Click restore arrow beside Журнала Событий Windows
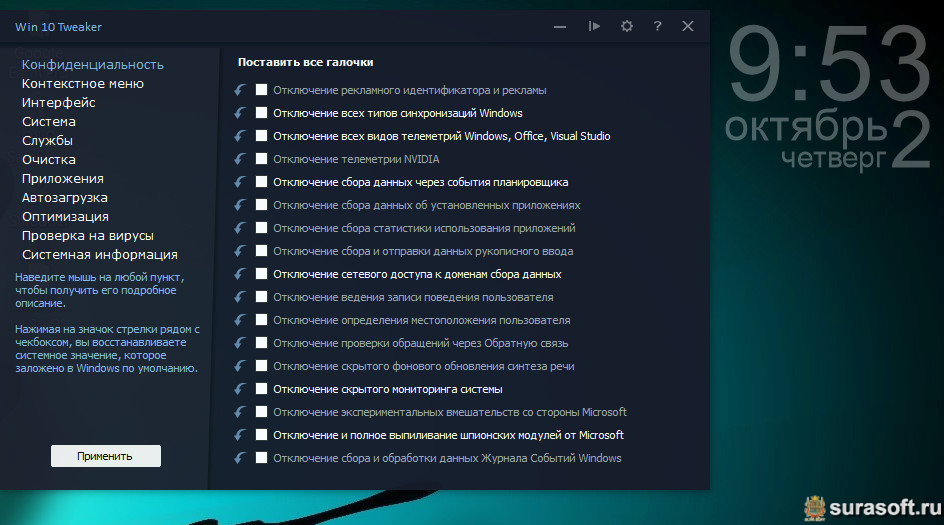Viewport: 944px width, 525px height. tap(240, 458)
